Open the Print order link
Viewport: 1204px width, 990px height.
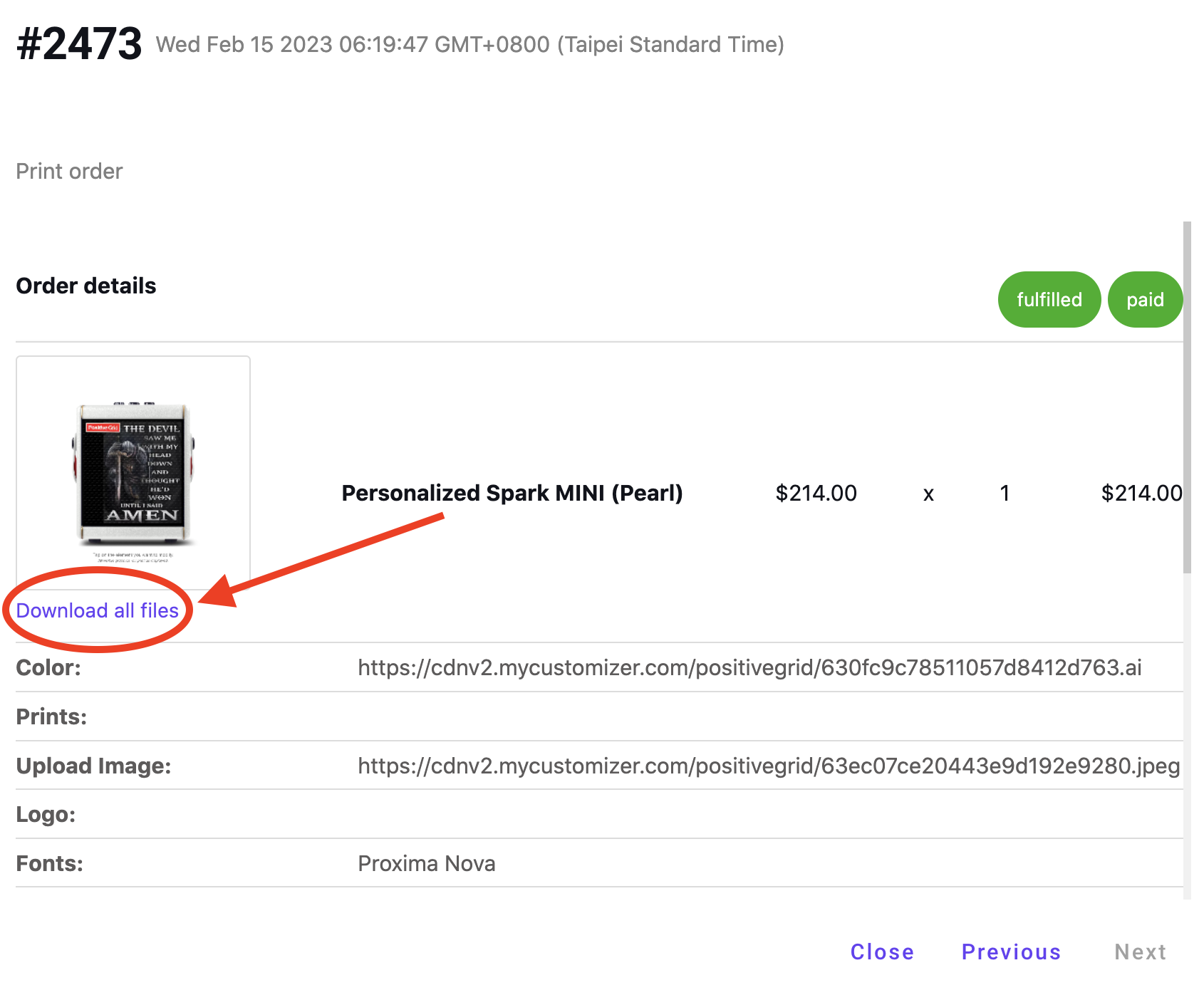tap(69, 172)
